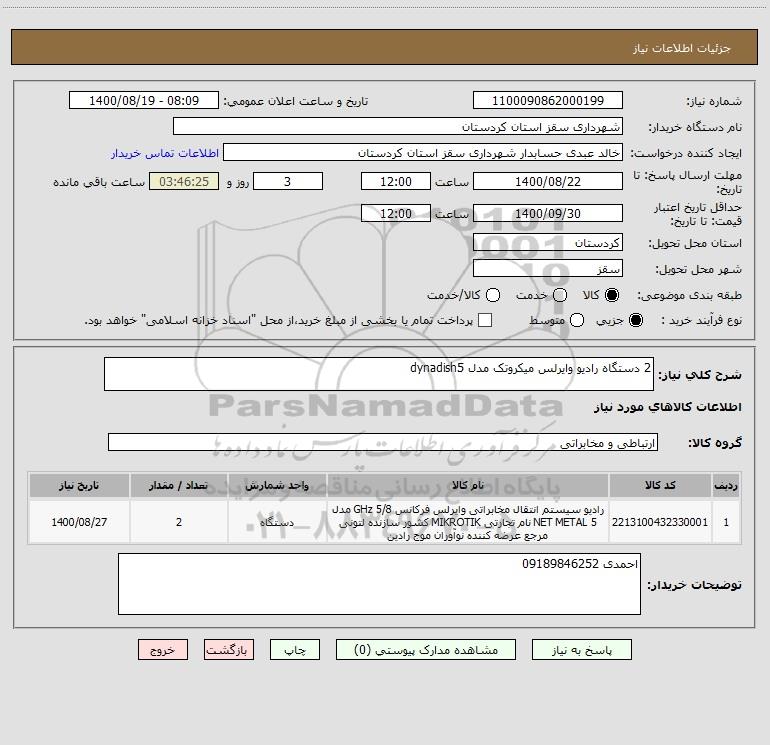The image size is (770, 745).
Task: Click the جزئیات اطلاعات نیاز header title
Action: pyautogui.click(x=682, y=48)
